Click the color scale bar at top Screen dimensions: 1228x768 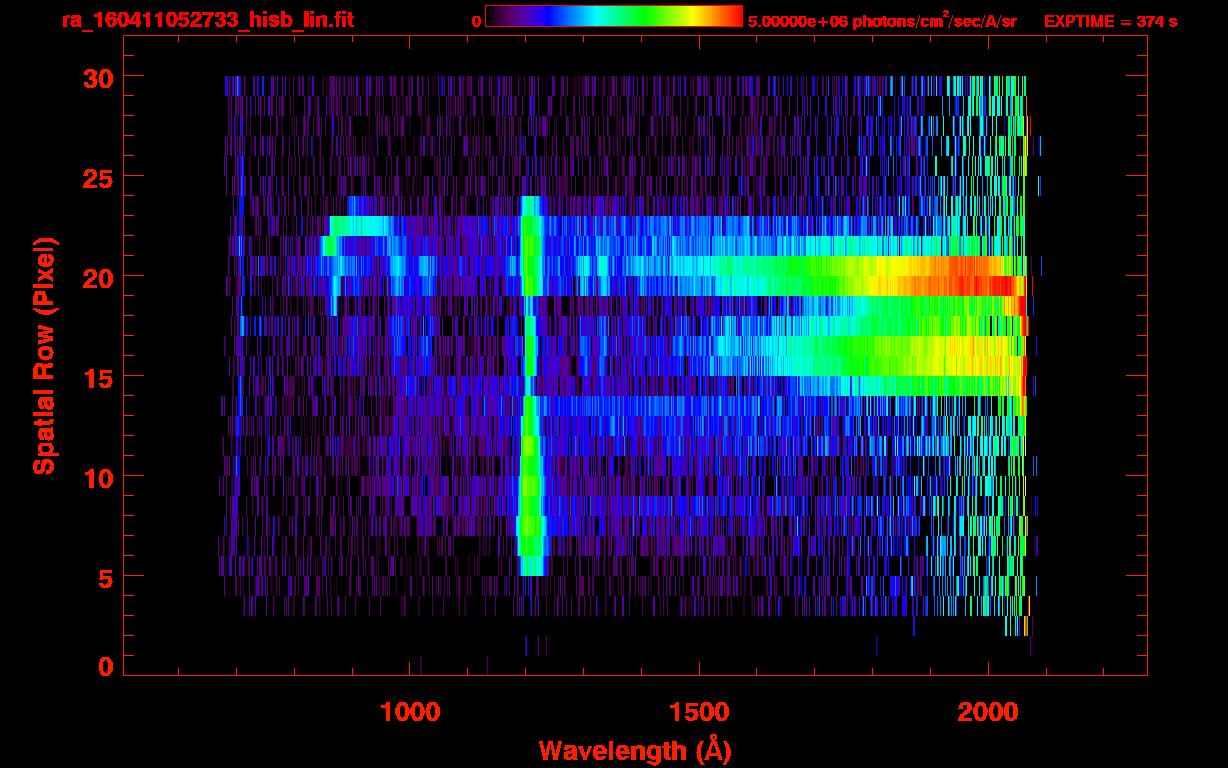613,17
